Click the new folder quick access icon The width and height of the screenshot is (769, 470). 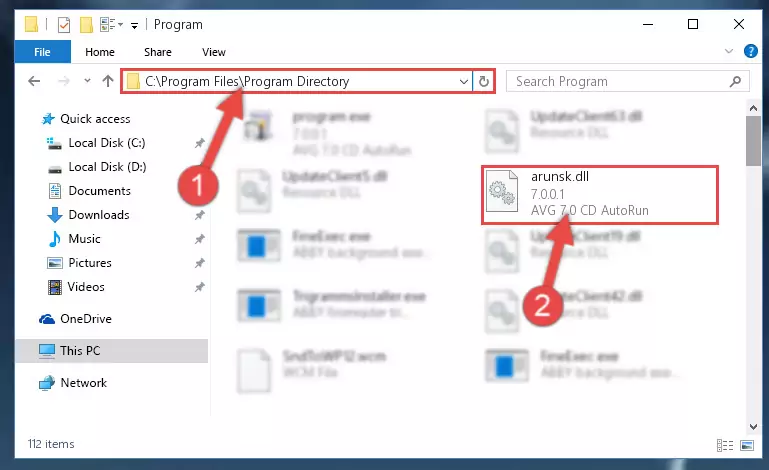tap(86, 25)
